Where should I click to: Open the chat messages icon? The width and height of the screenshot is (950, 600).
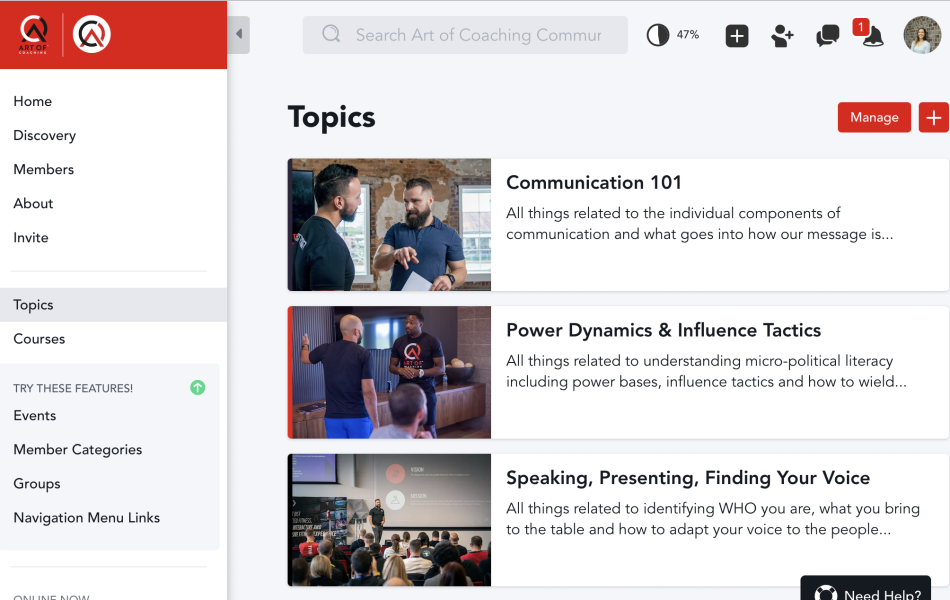pyautogui.click(x=827, y=36)
